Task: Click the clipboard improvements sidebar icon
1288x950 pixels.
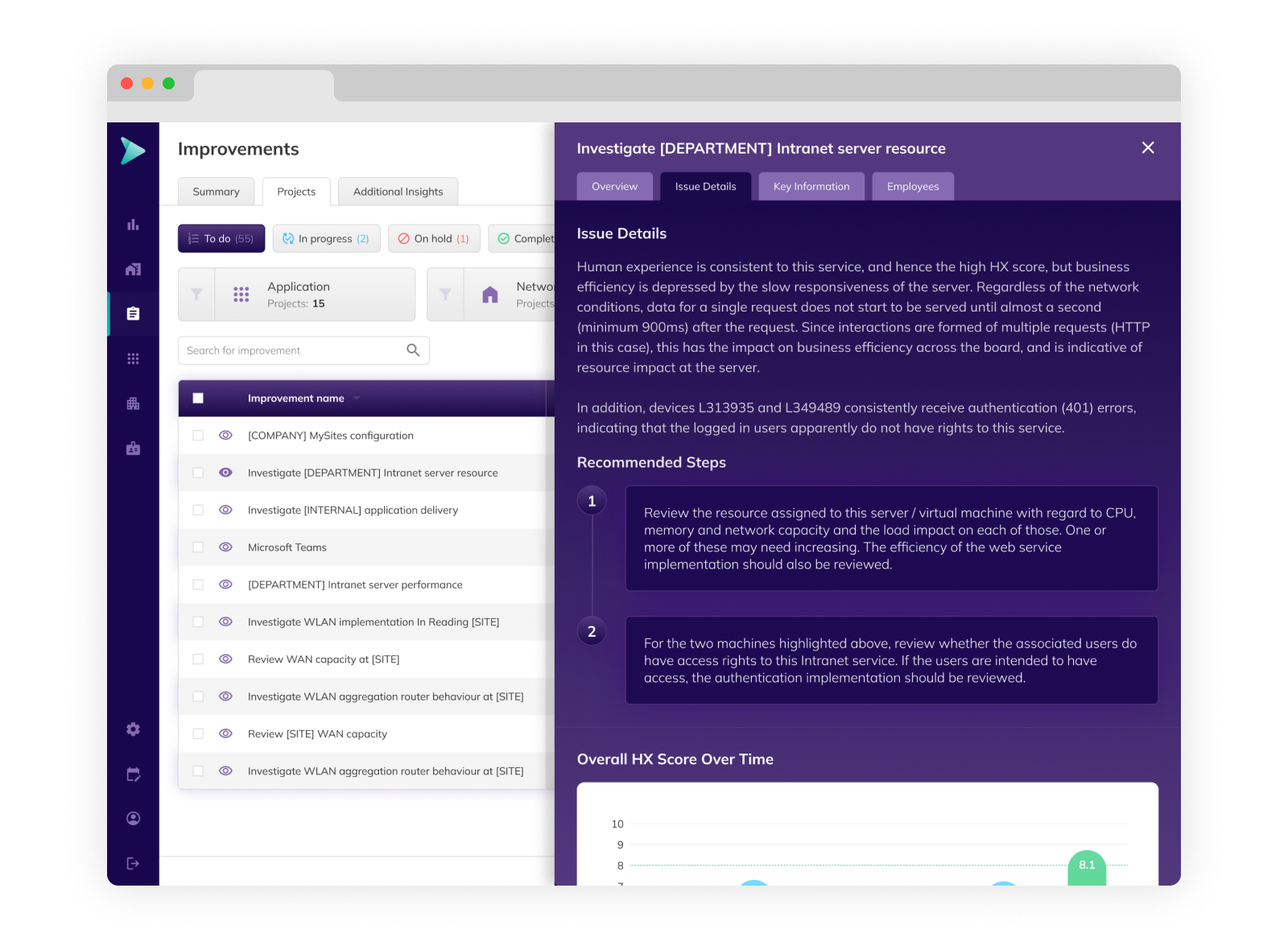Action: pos(133,314)
